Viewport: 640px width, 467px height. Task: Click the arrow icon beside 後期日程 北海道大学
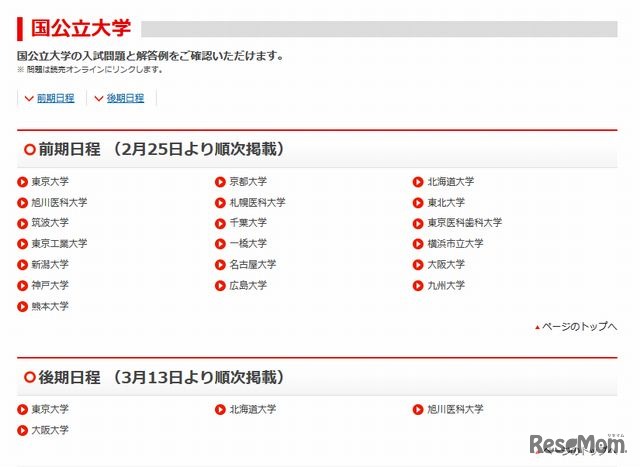pyautogui.click(x=220, y=409)
